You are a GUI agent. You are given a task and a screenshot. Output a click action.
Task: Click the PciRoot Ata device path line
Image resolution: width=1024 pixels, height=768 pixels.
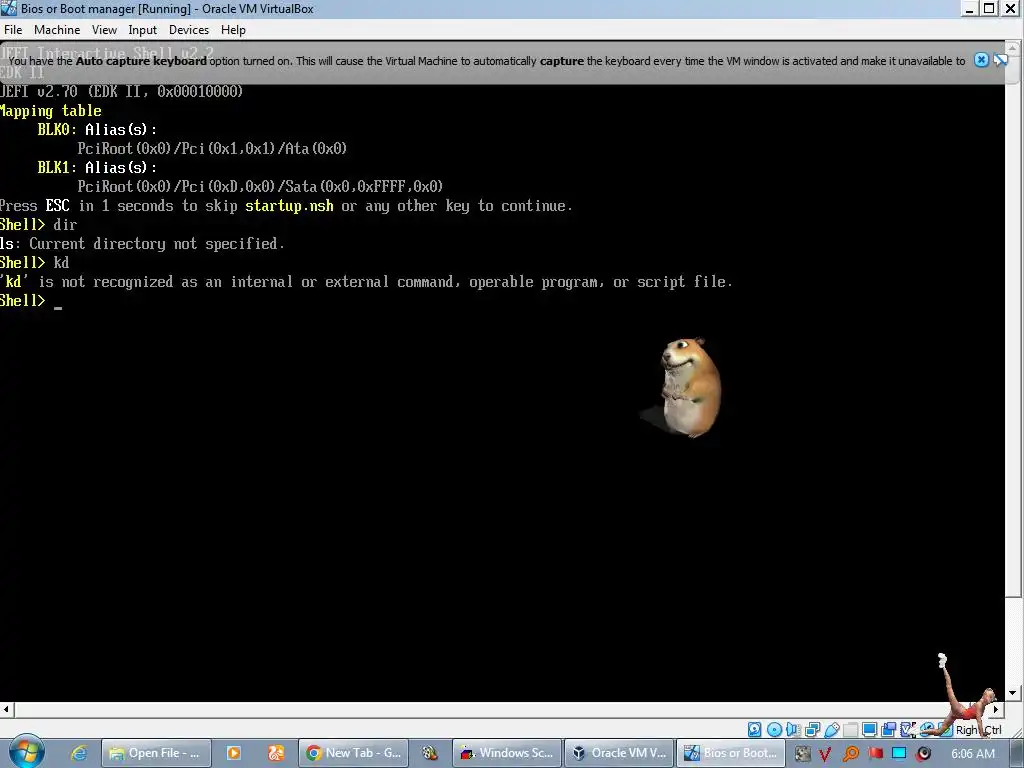(x=212, y=149)
